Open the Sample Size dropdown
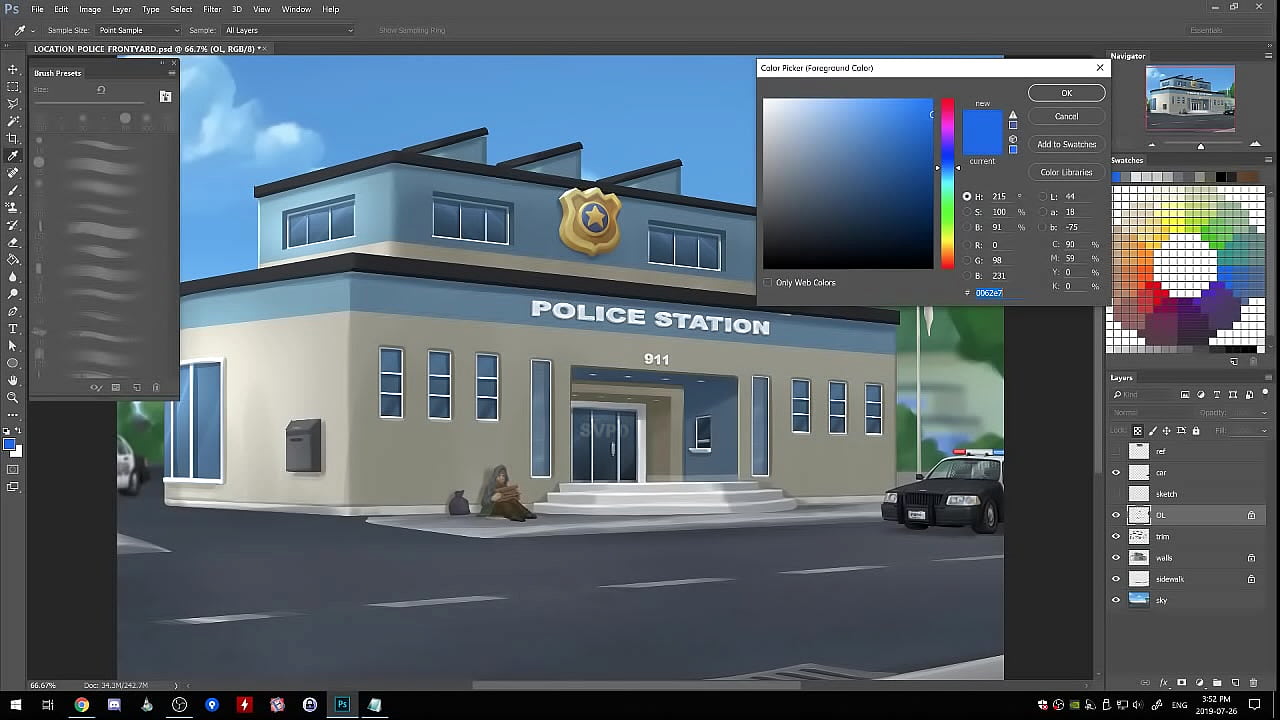Image resolution: width=1280 pixels, height=720 pixels. 137,30
